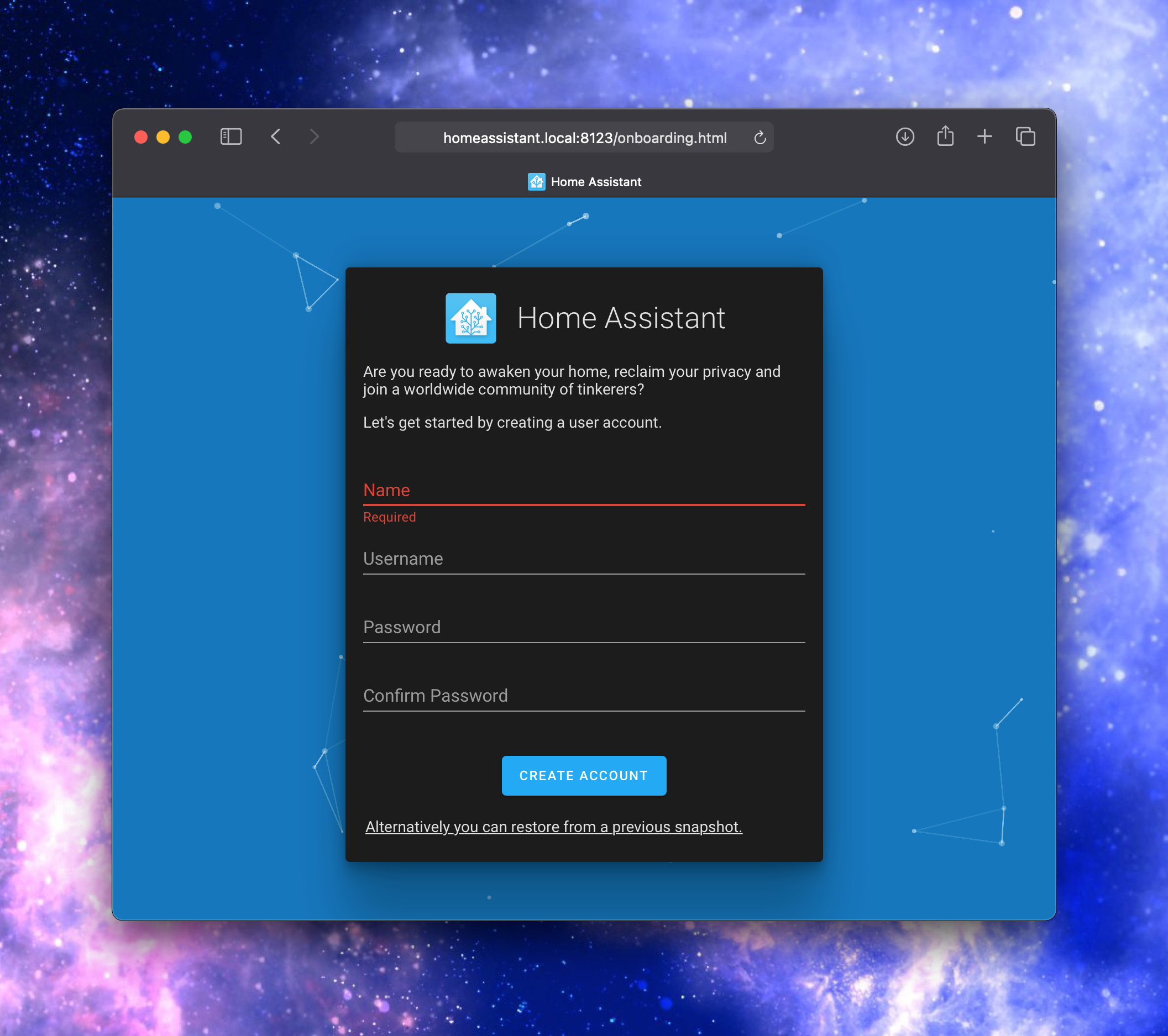Click the CREATE ACCOUNT button
The image size is (1168, 1036).
[x=584, y=775]
